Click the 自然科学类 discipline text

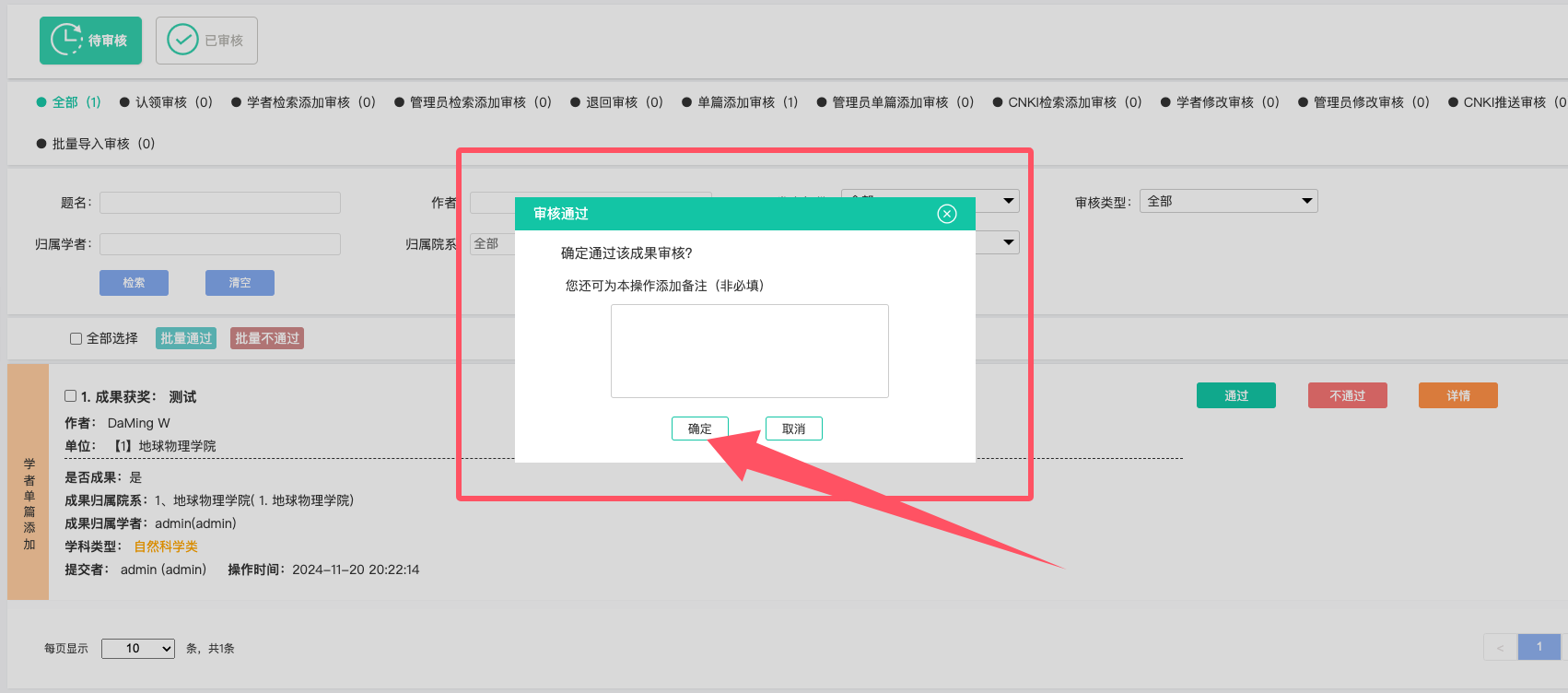(166, 546)
